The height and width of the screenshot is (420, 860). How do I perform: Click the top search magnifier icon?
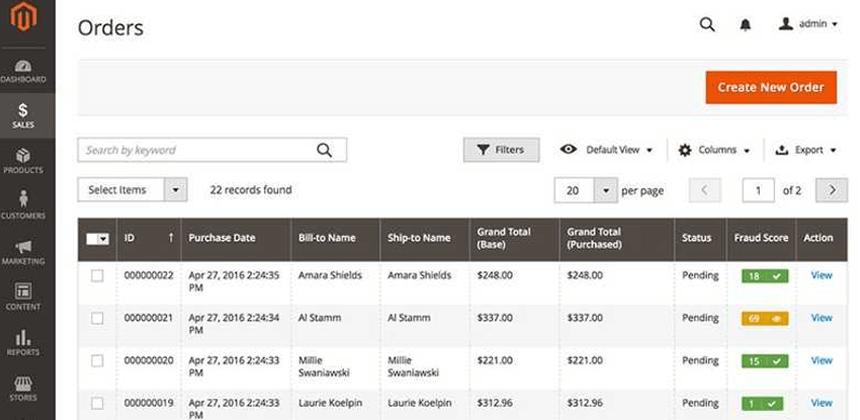(x=707, y=24)
